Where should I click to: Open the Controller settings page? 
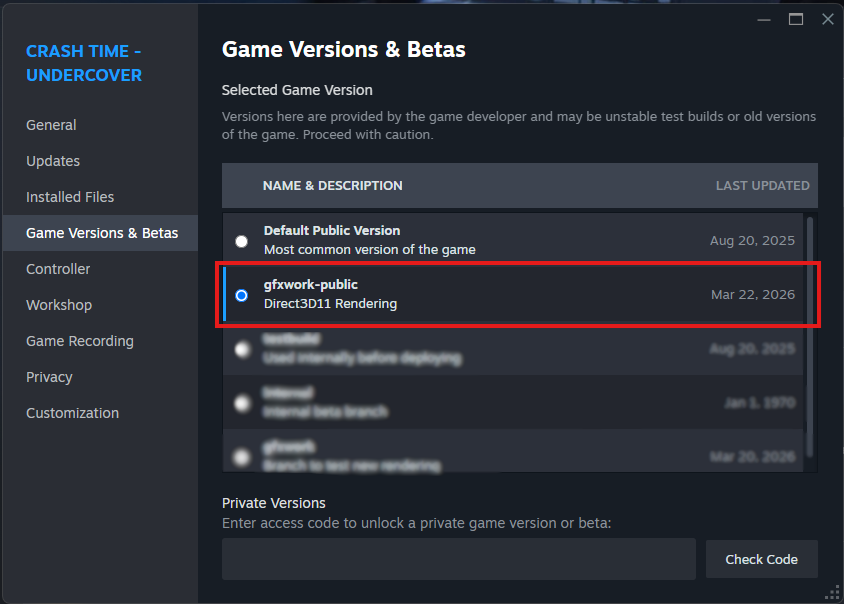pyautogui.click(x=58, y=269)
